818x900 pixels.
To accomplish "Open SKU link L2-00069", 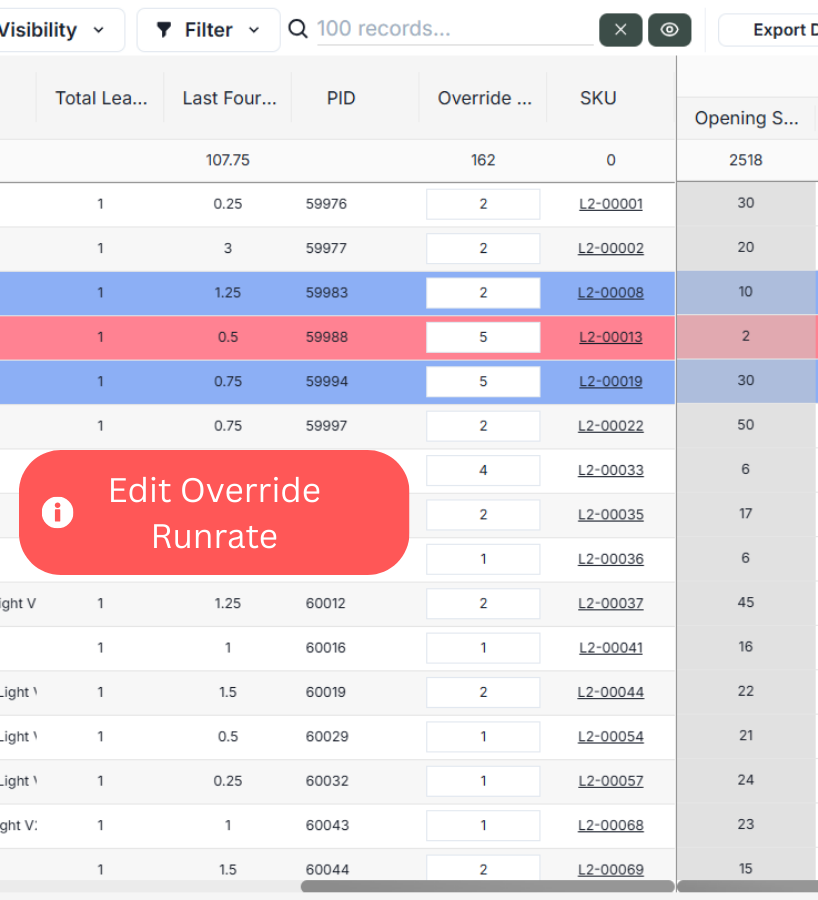I will (x=610, y=870).
